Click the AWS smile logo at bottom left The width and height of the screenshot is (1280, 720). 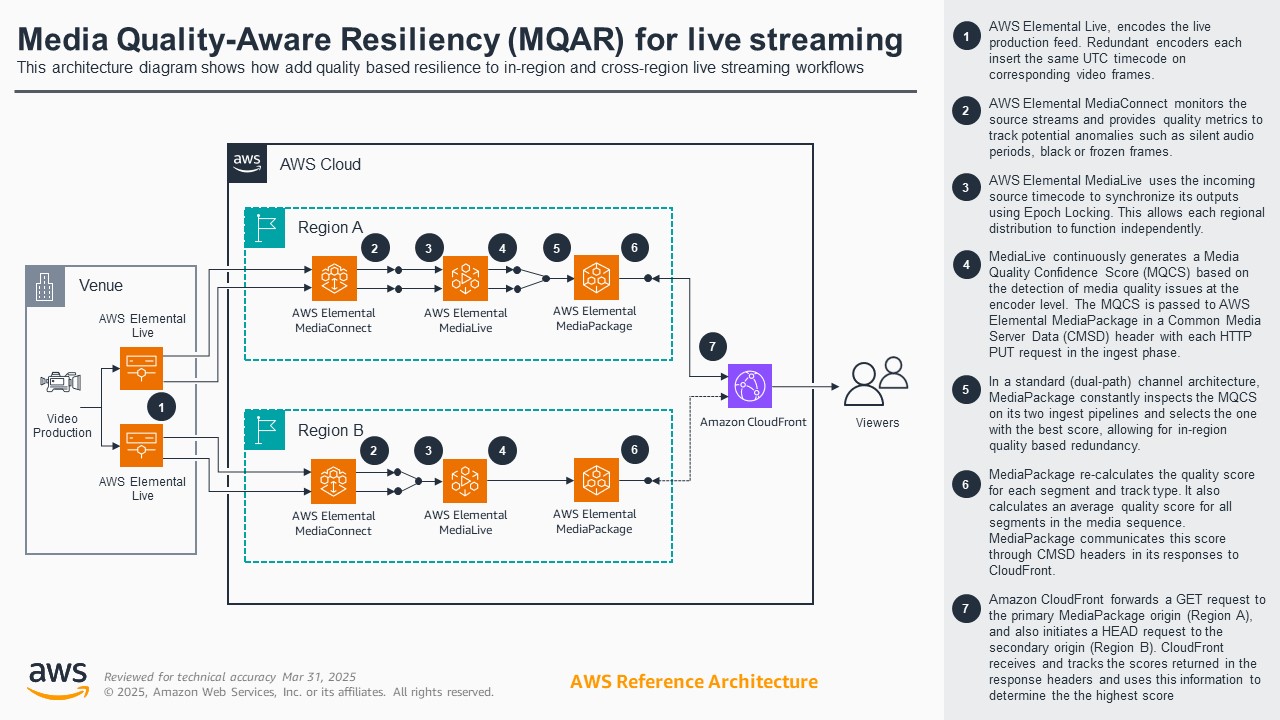tap(57, 677)
